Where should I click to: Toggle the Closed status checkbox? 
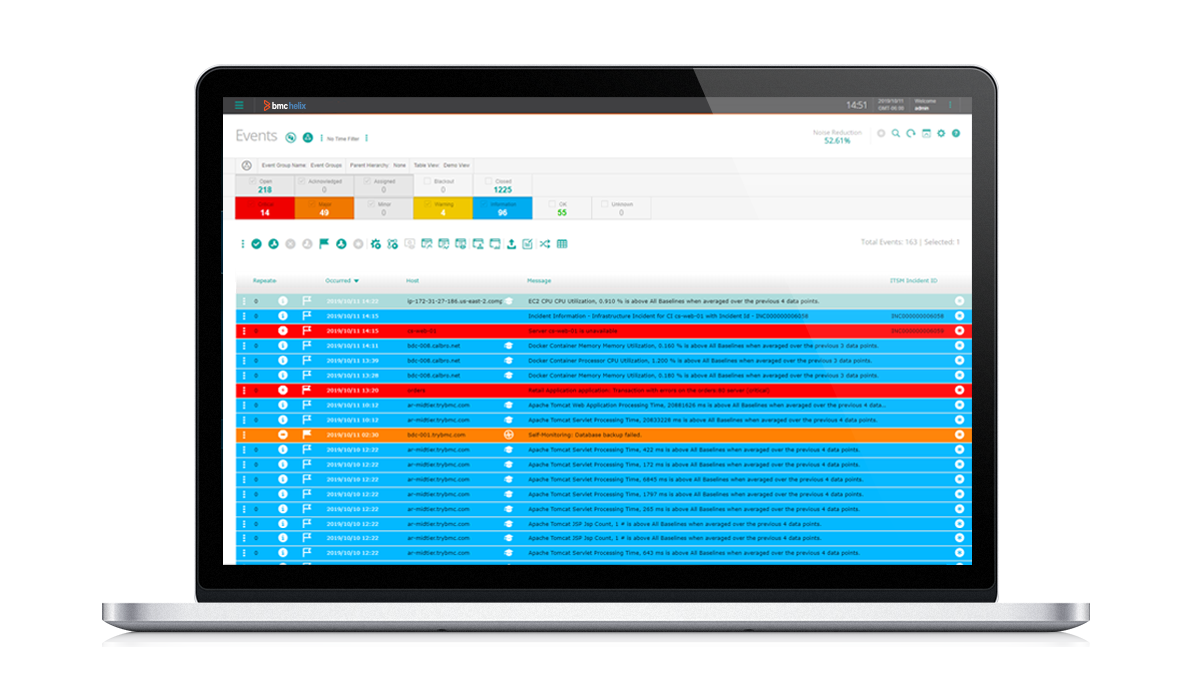pos(488,182)
